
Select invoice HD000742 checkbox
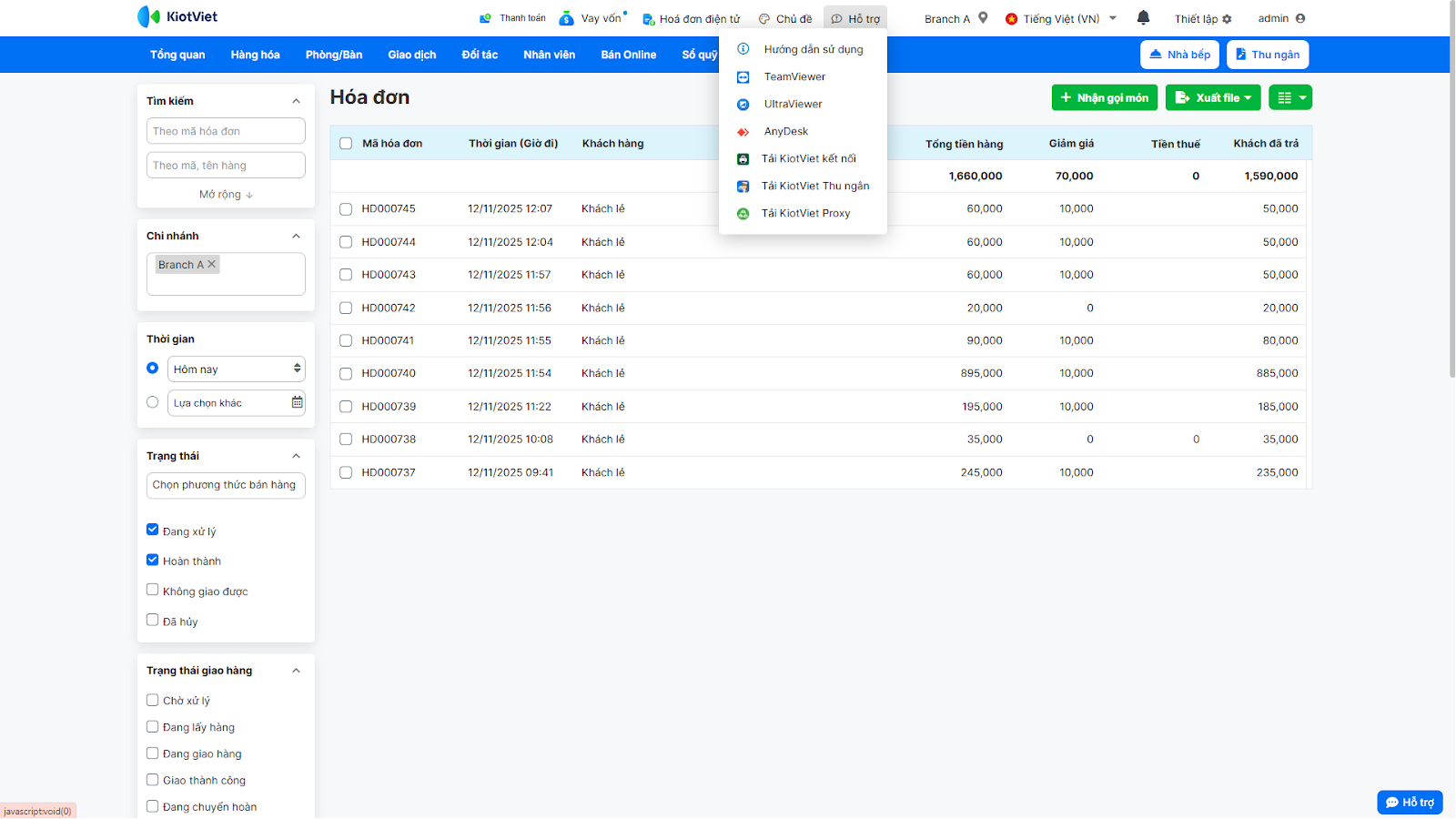346,308
